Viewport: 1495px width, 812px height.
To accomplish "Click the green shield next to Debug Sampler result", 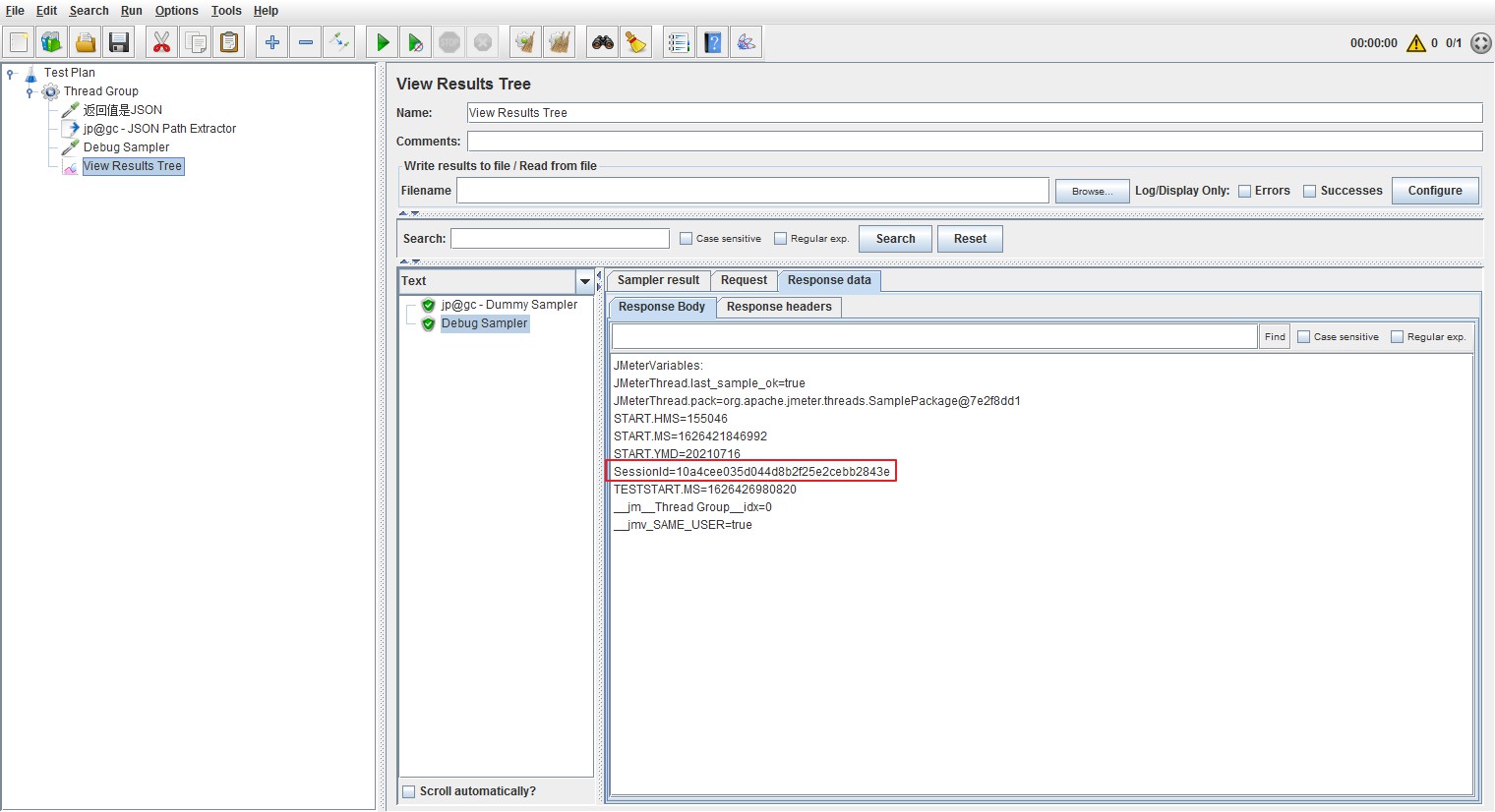I will pyautogui.click(x=429, y=323).
